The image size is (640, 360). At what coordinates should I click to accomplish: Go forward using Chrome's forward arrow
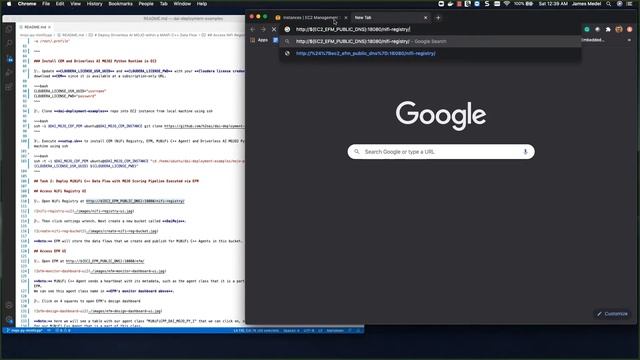click(x=263, y=29)
